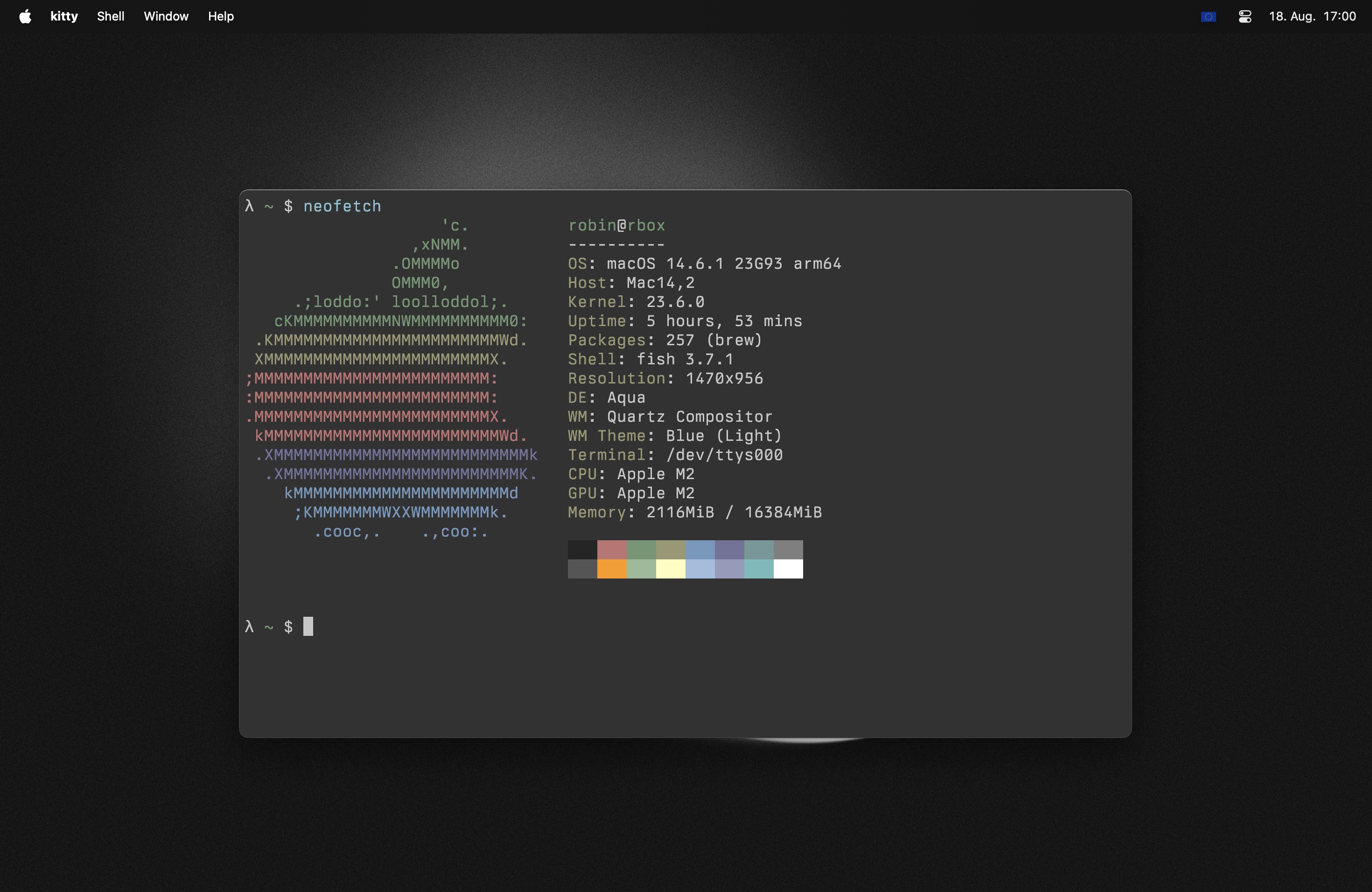Click the robin@rbox username line
Screen dimensions: 1372x892
pyautogui.click(x=616, y=225)
